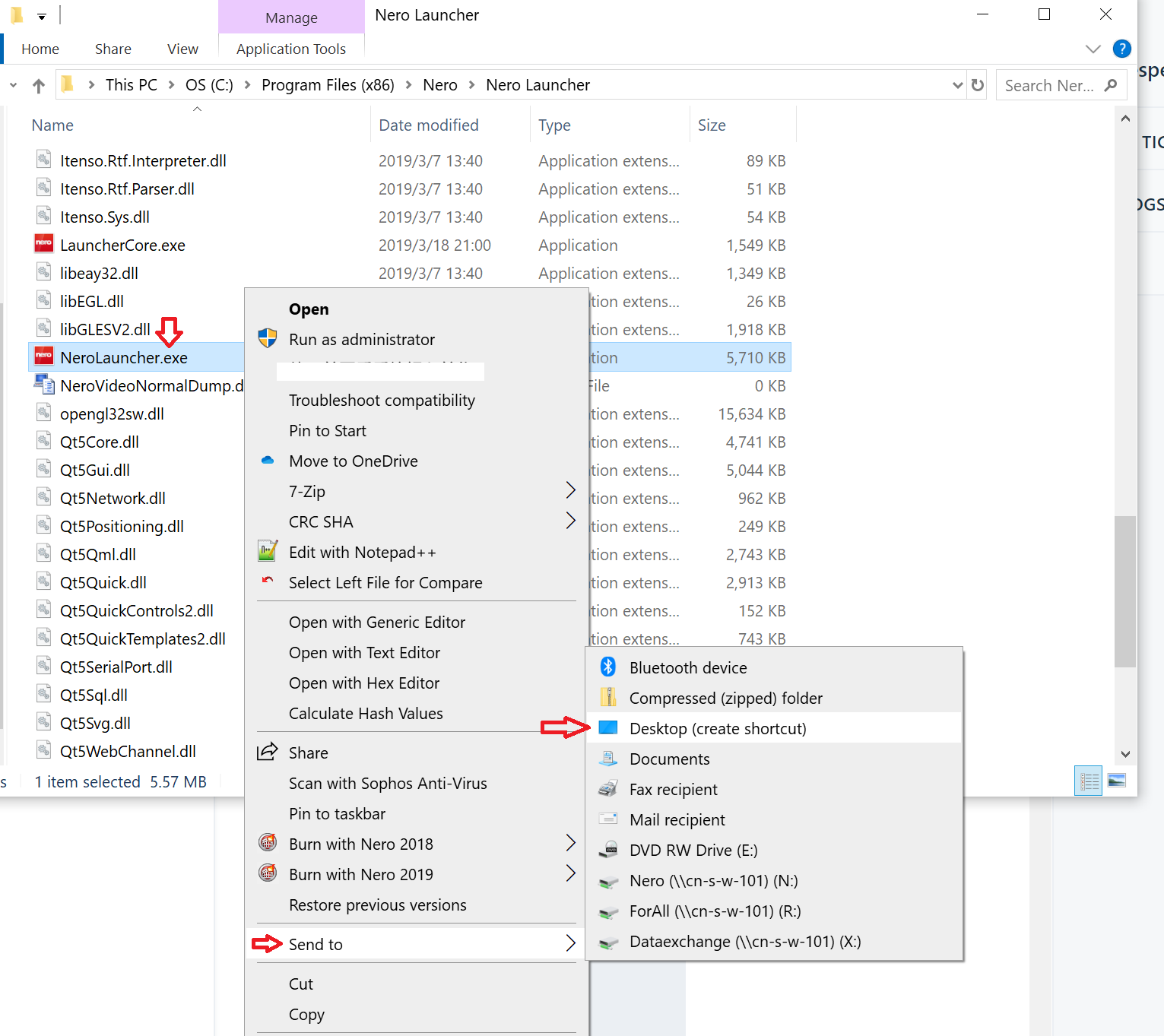
Task: Click the Dataexchange network drive X: icon
Action: (x=608, y=943)
